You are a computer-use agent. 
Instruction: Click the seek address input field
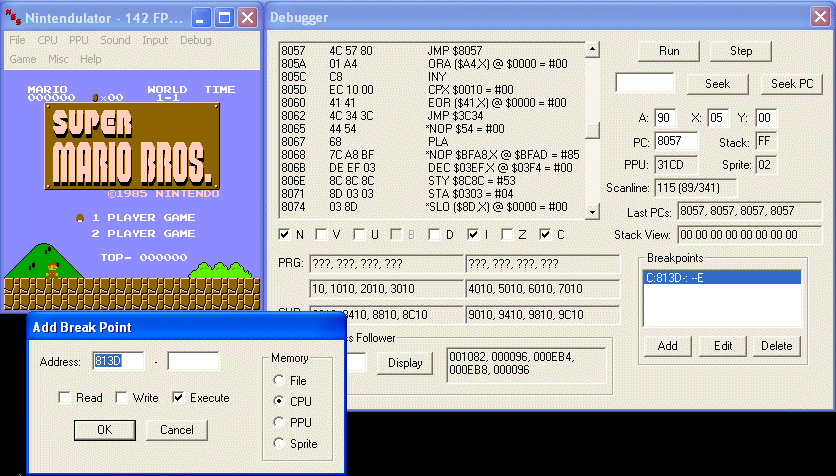tap(645, 83)
